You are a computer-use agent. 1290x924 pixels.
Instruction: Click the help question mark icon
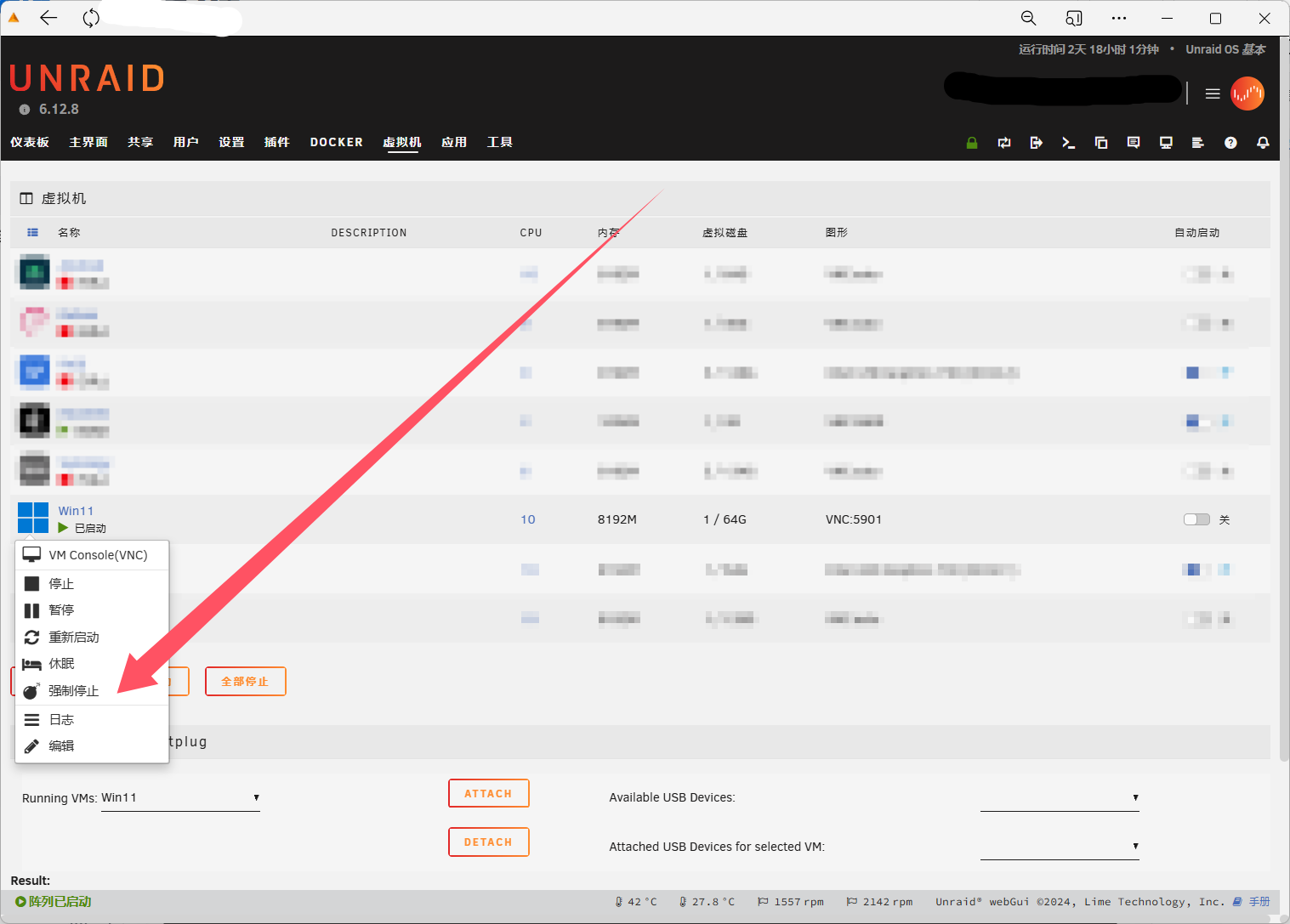click(1230, 143)
